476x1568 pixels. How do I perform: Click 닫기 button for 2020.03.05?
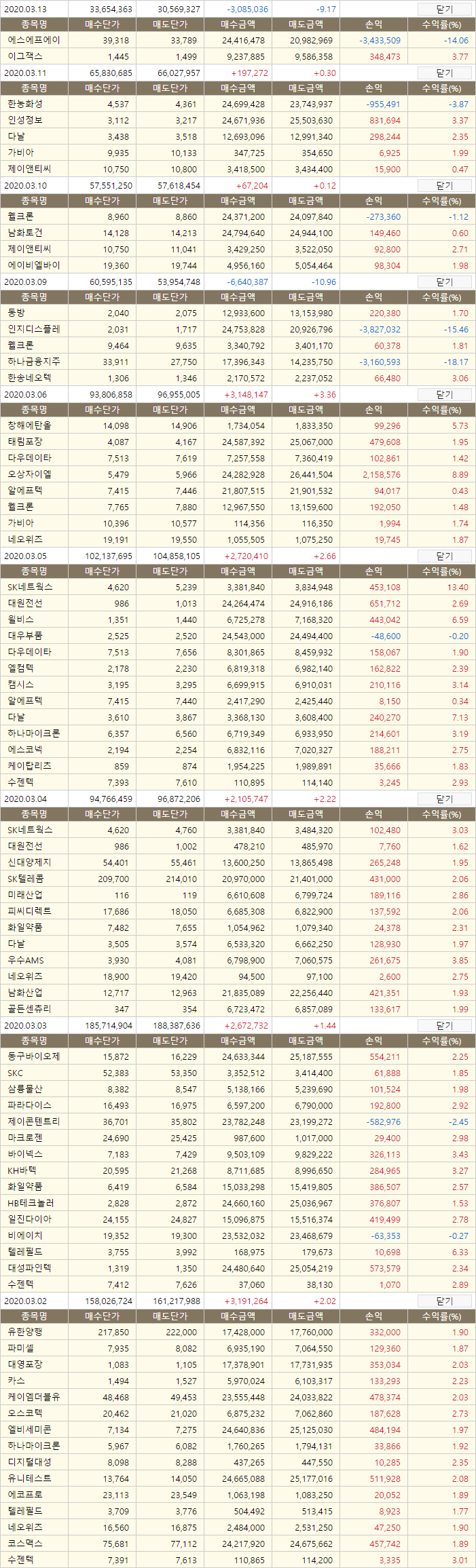pyautogui.click(x=444, y=556)
